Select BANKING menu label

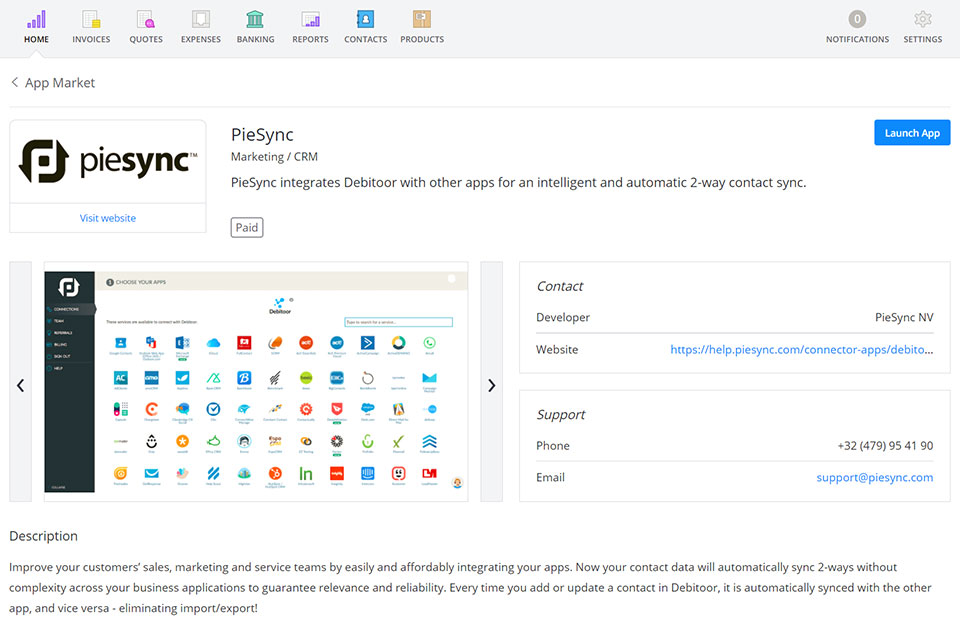tap(255, 39)
